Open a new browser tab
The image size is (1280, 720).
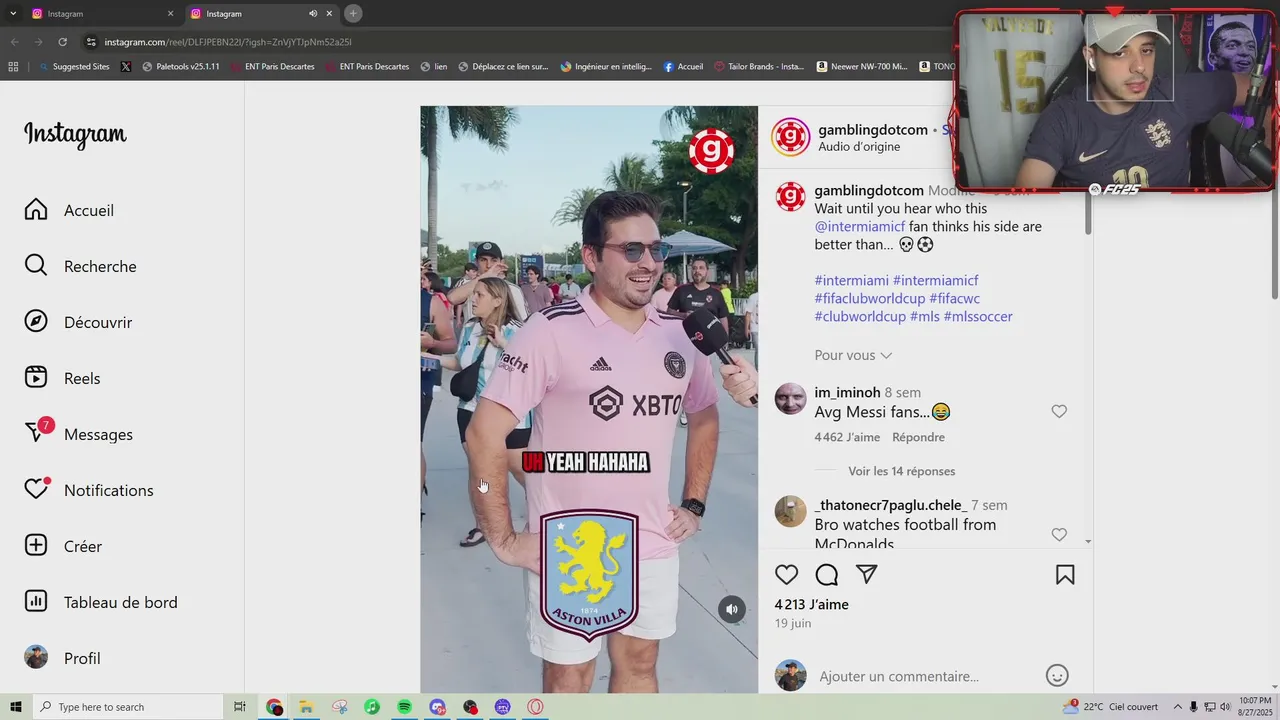(x=353, y=13)
